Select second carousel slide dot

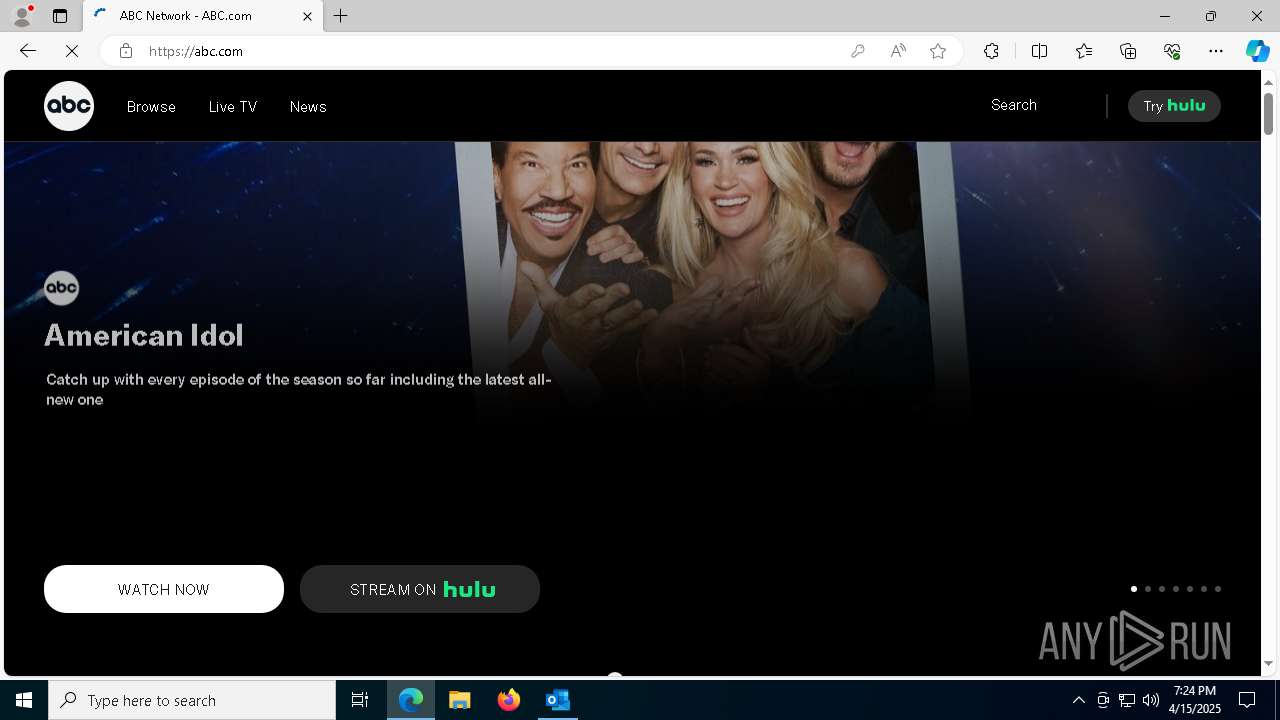point(1147,589)
